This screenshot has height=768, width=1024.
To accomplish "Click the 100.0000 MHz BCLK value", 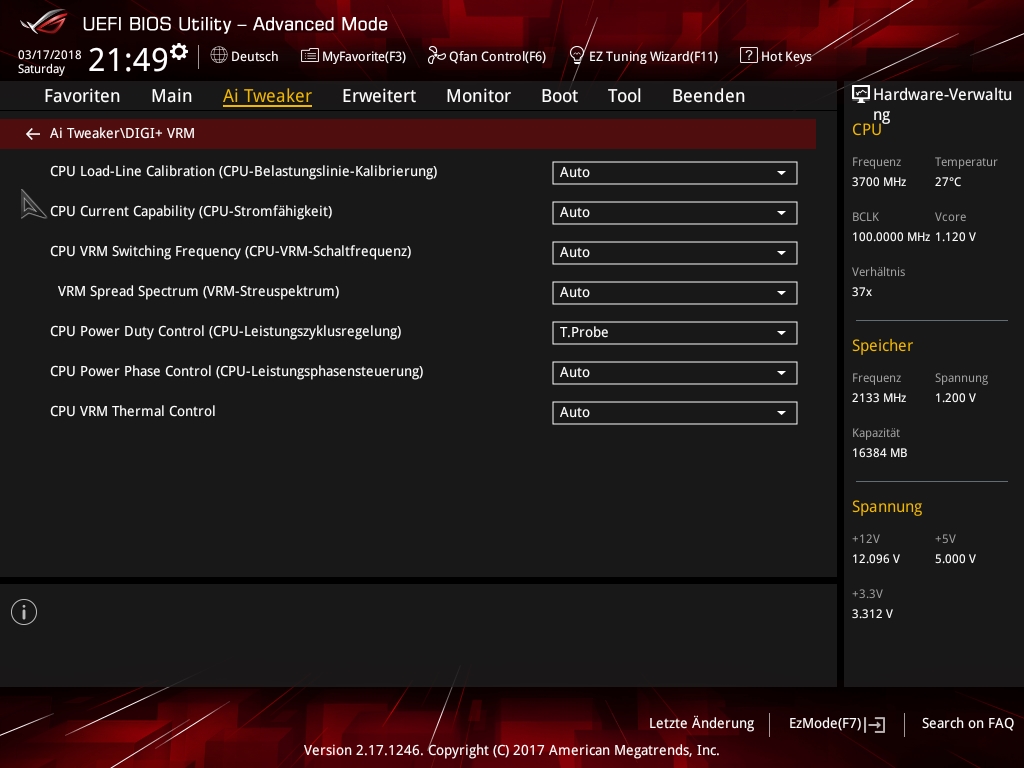I will (x=891, y=237).
